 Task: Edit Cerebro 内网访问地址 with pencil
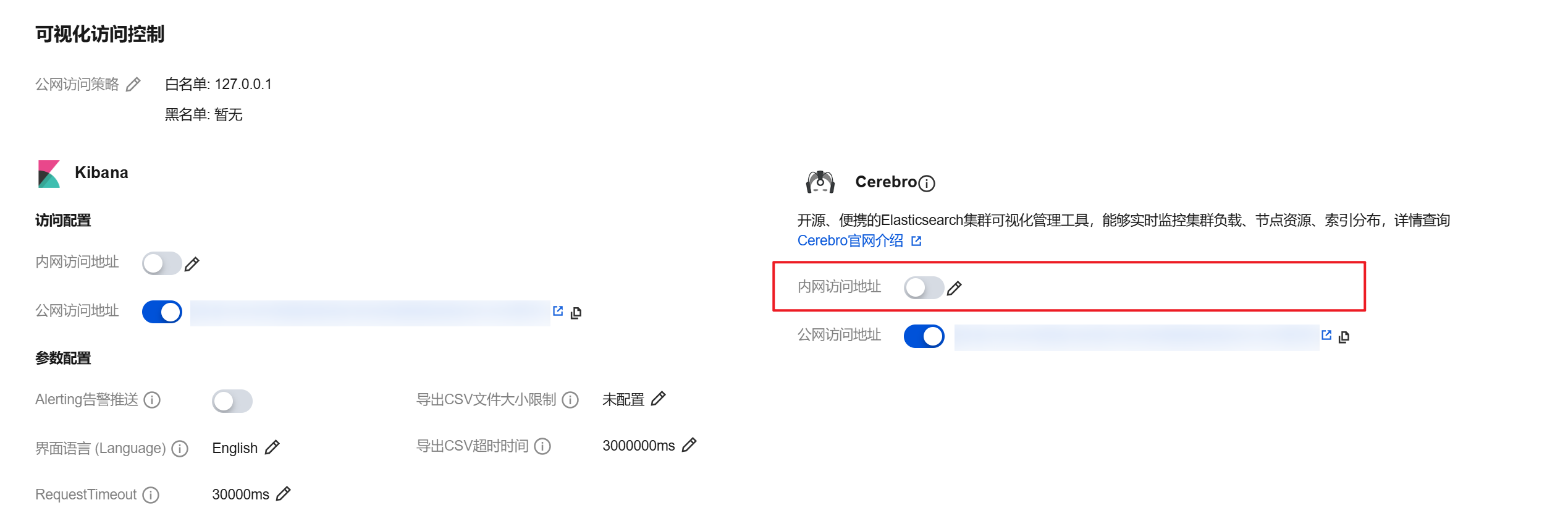(955, 288)
